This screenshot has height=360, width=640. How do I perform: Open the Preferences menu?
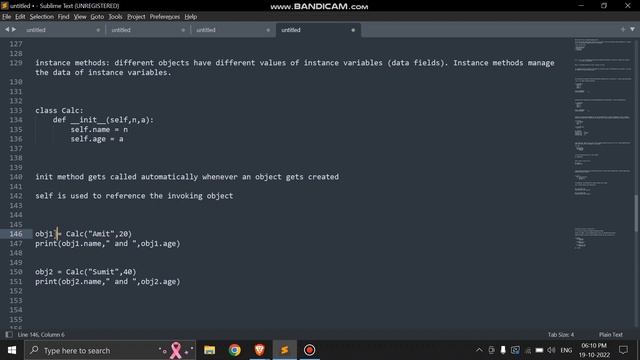click(x=164, y=17)
